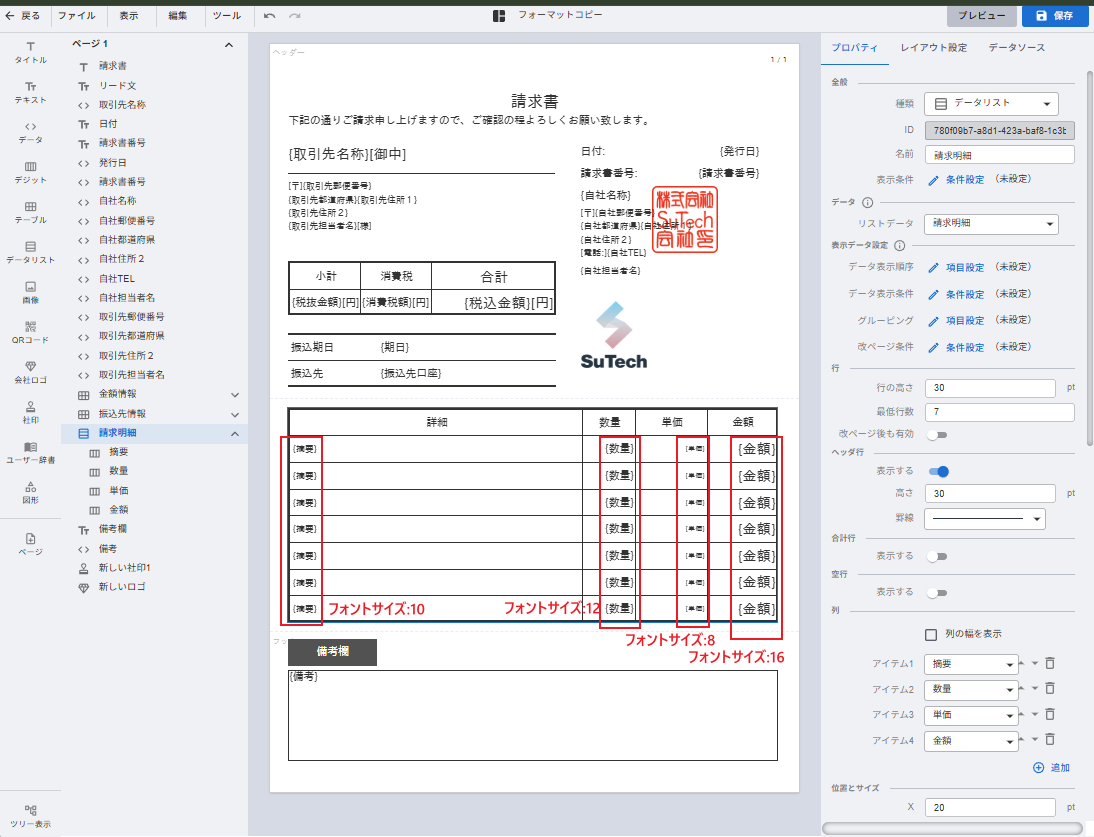The height and width of the screenshot is (837, 1094).
Task: Click the 追加 add column button
Action: pyautogui.click(x=1051, y=767)
